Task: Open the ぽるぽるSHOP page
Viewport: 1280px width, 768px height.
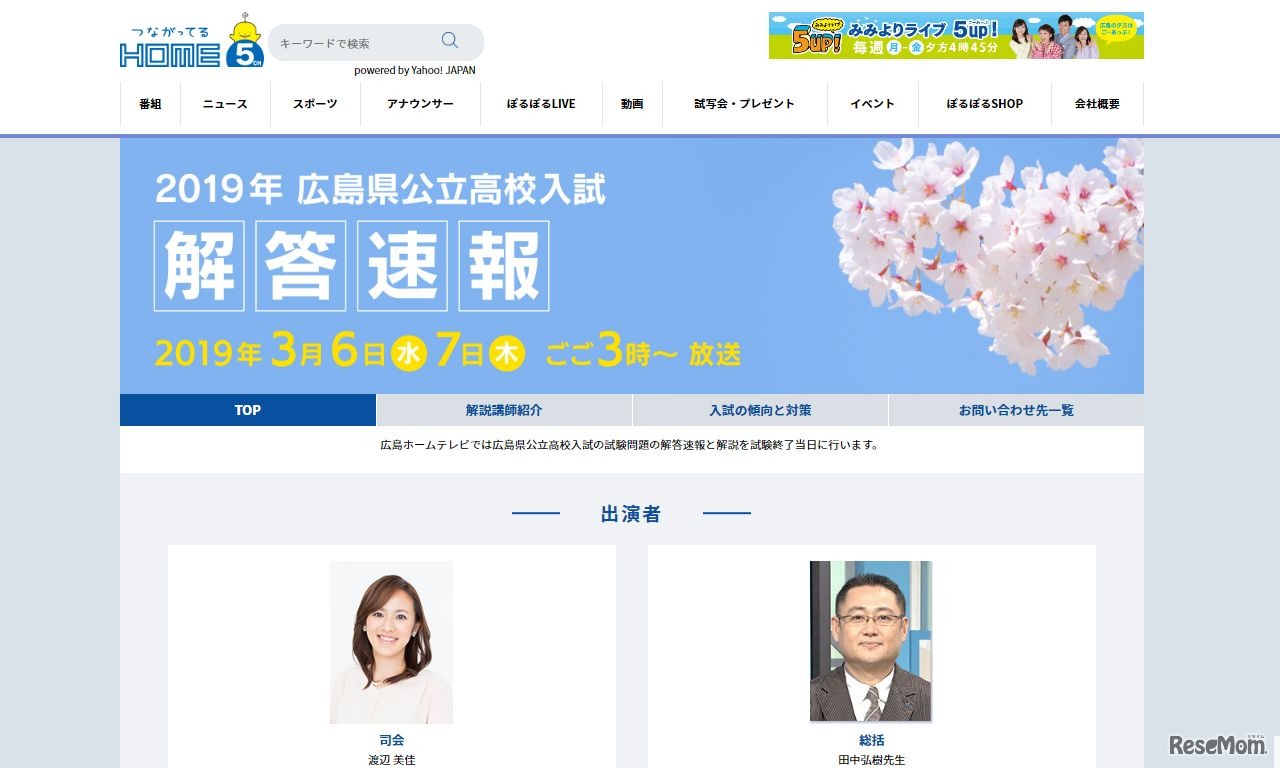Action: pos(983,103)
